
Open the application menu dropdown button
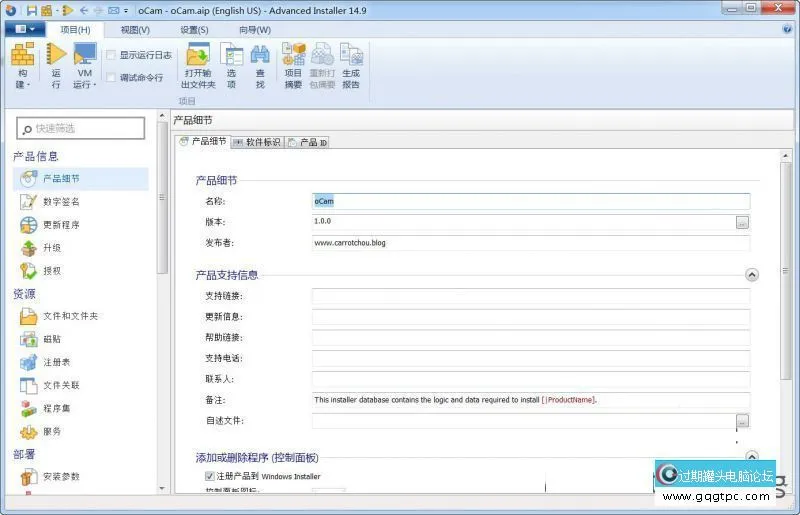(24, 29)
